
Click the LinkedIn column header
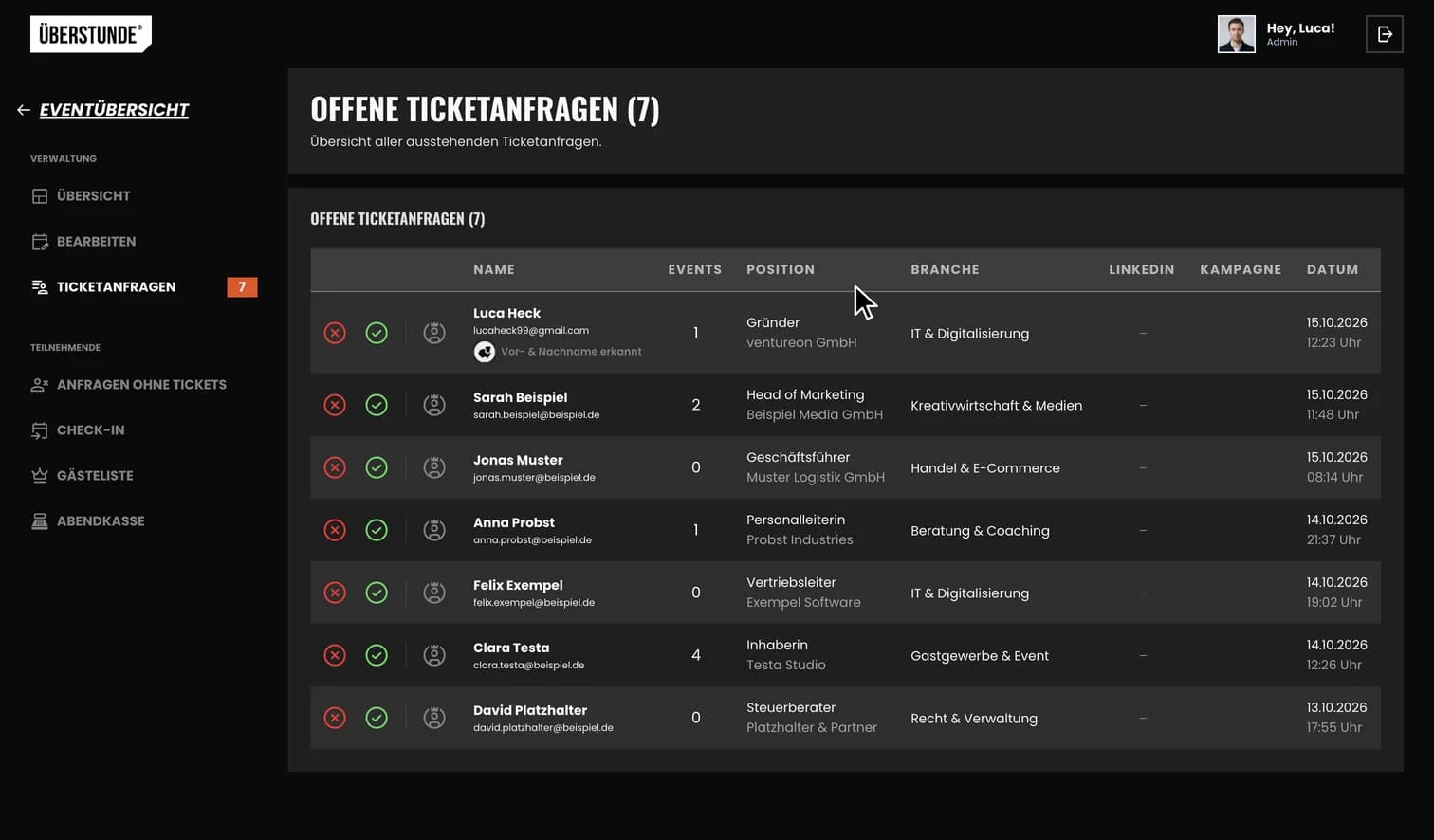(1142, 270)
